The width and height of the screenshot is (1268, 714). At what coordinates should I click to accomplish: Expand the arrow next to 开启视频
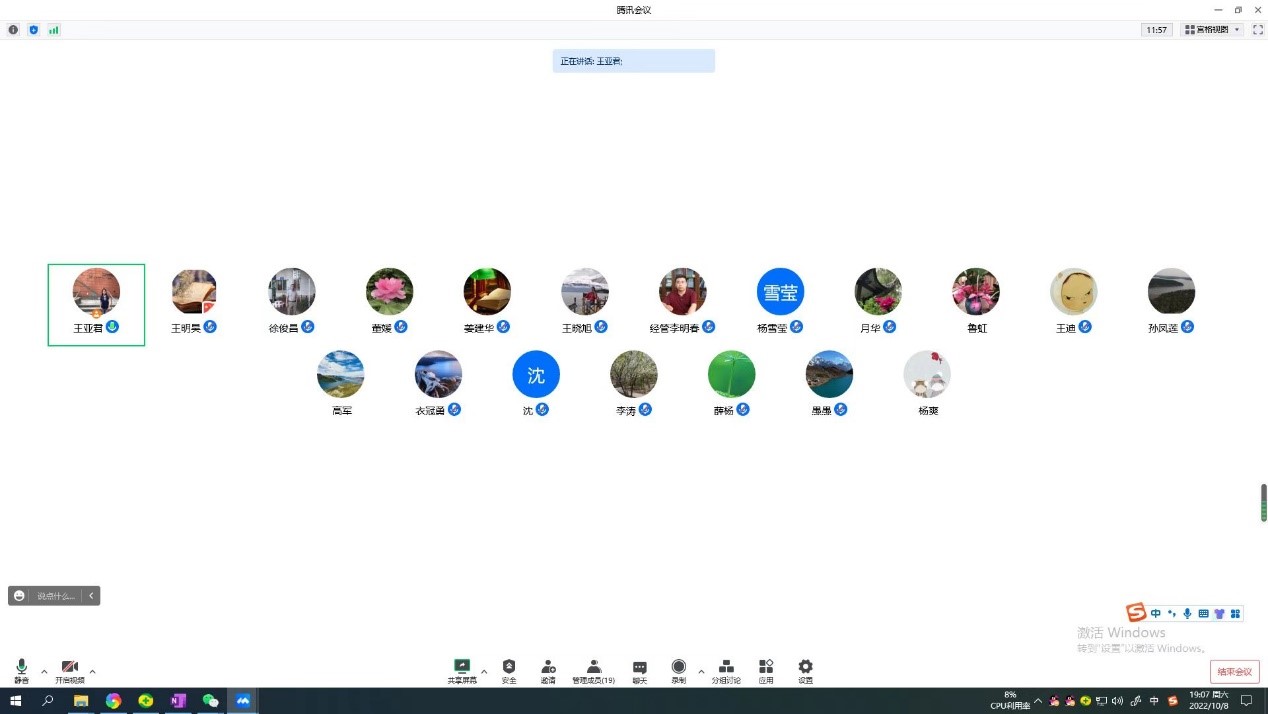tap(93, 671)
